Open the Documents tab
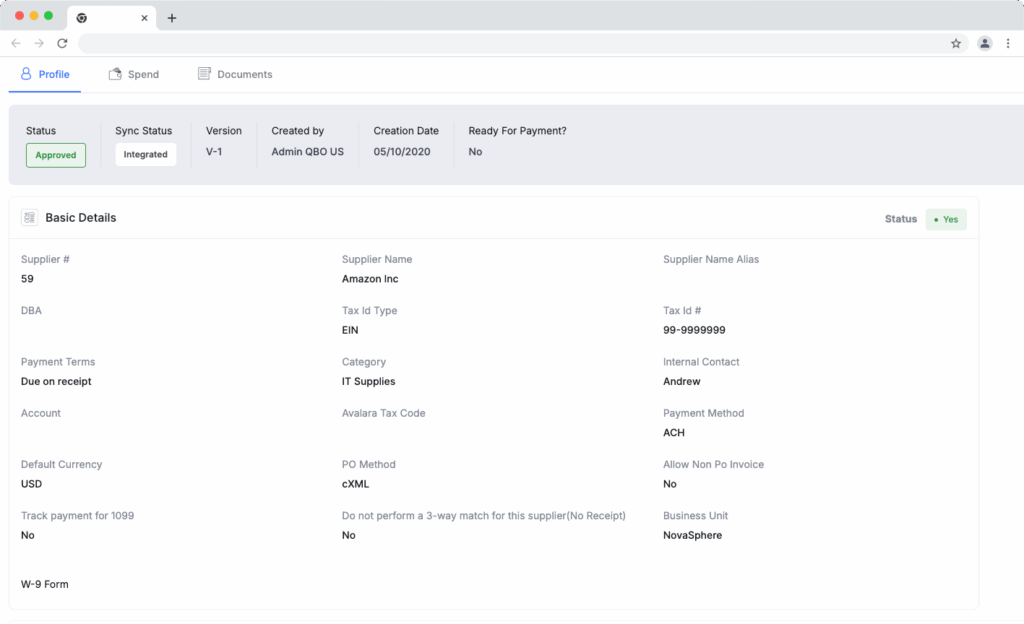 pyautogui.click(x=235, y=73)
